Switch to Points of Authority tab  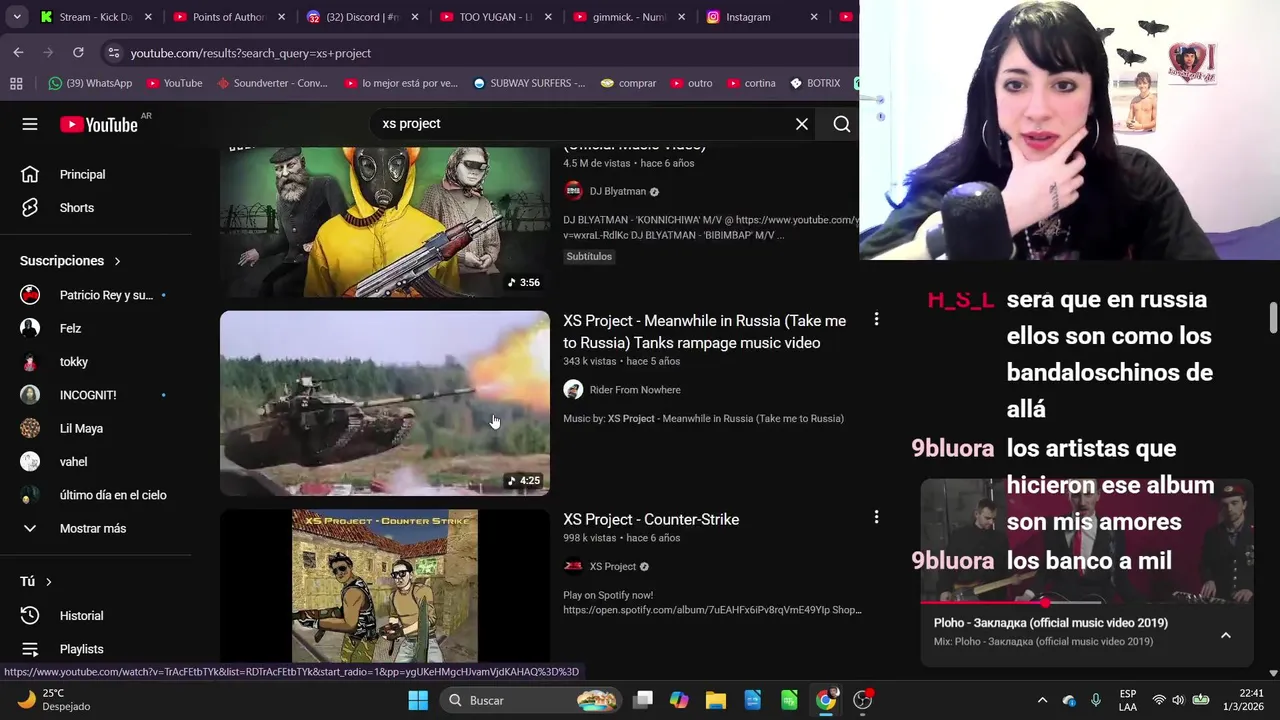pos(229,17)
